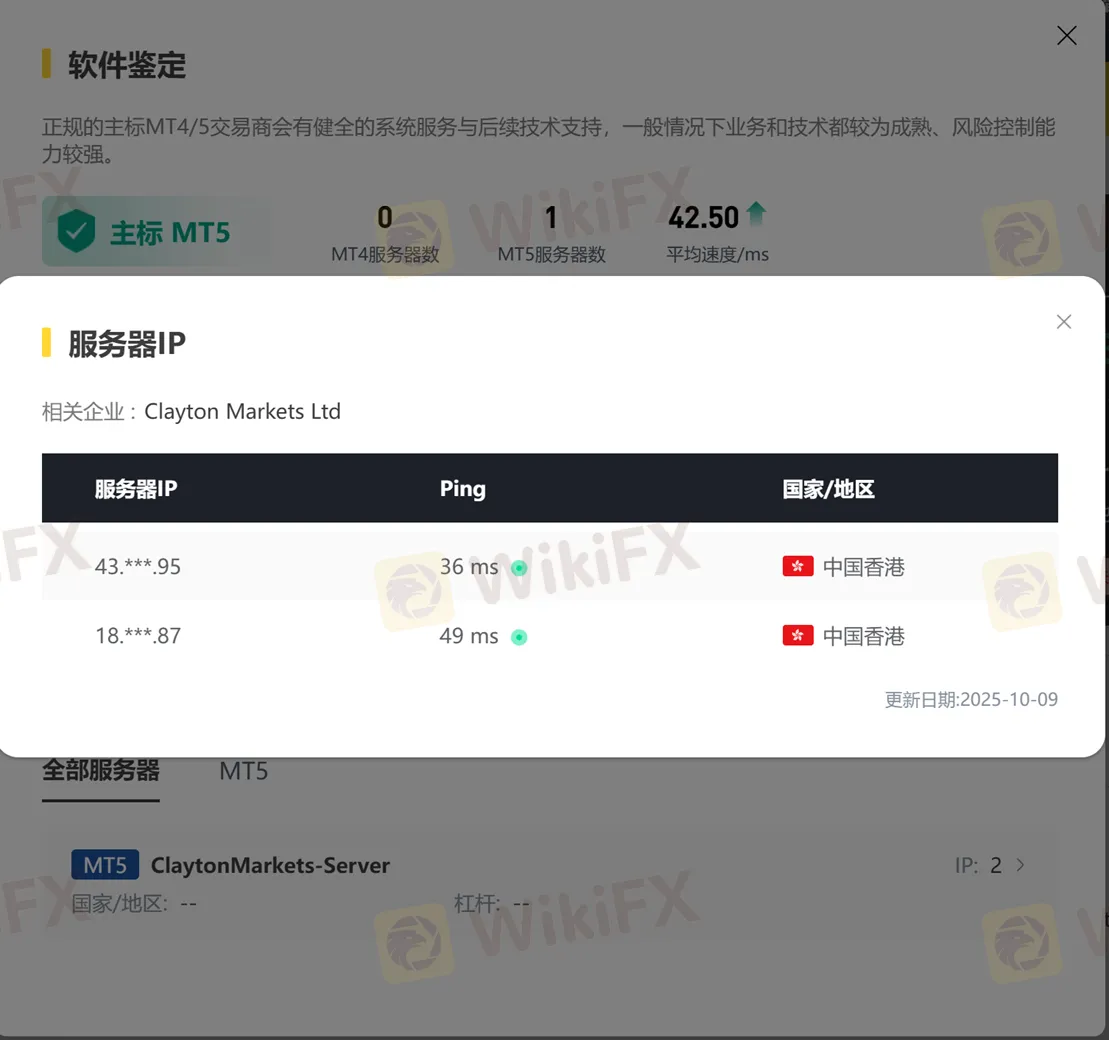
Task: Click the Ping column header
Action: pos(463,488)
